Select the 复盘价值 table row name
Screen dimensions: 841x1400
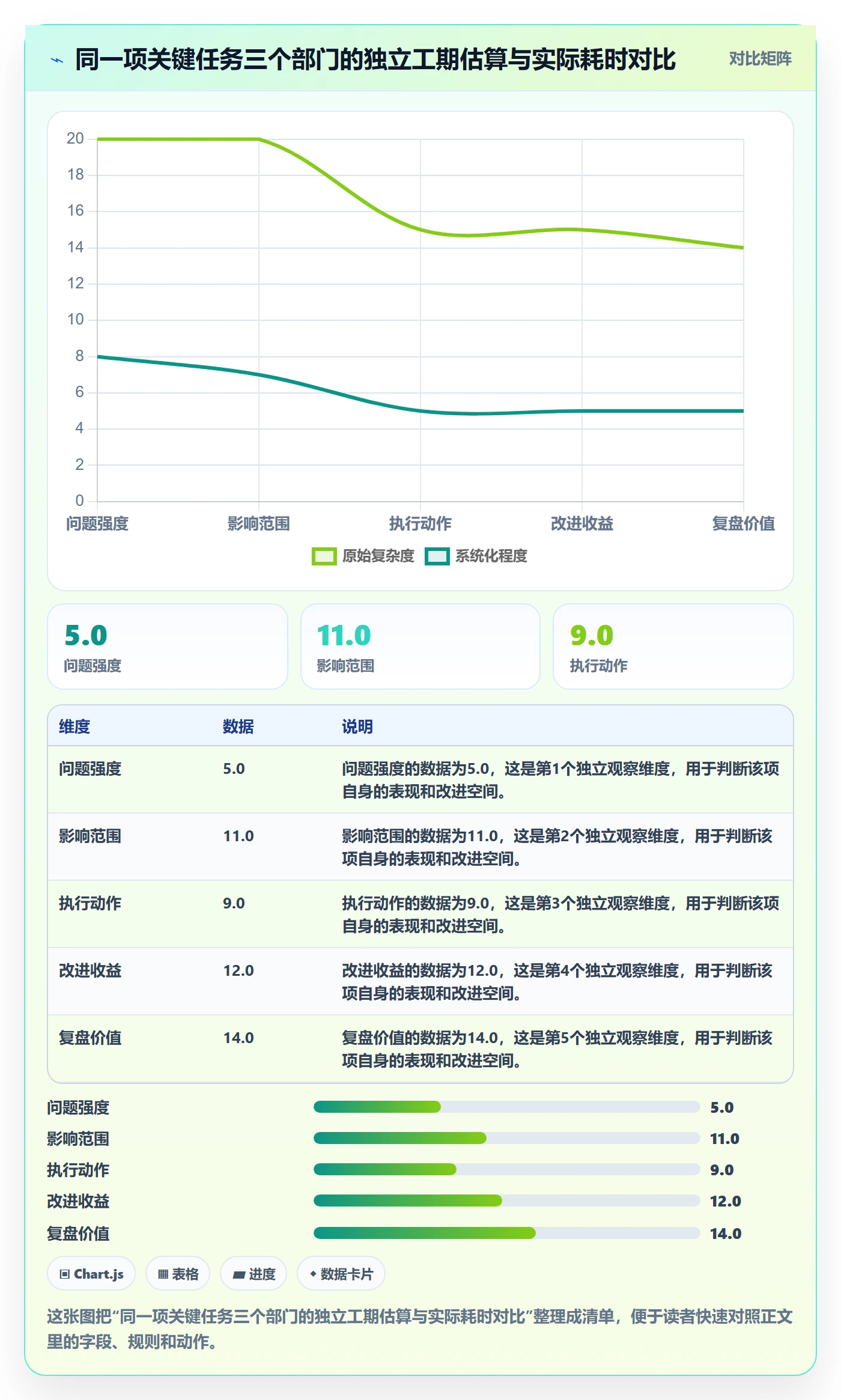click(90, 1038)
